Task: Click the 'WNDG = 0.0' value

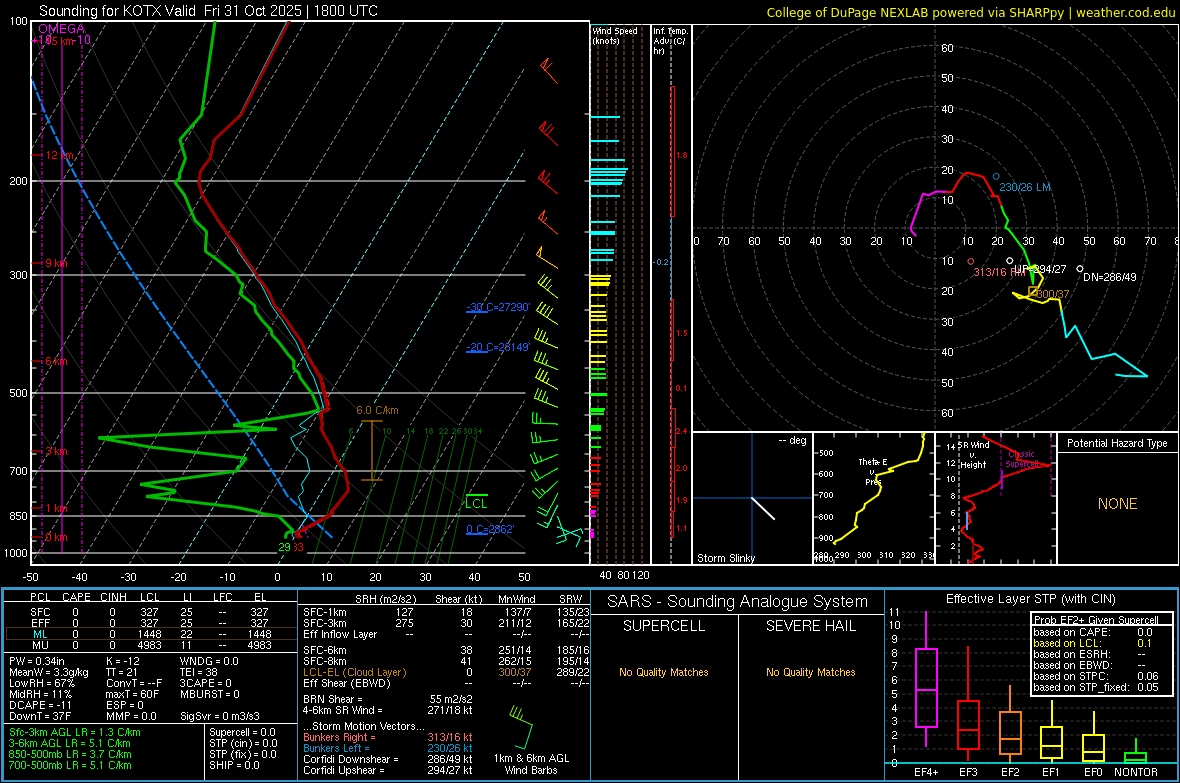Action: click(209, 661)
